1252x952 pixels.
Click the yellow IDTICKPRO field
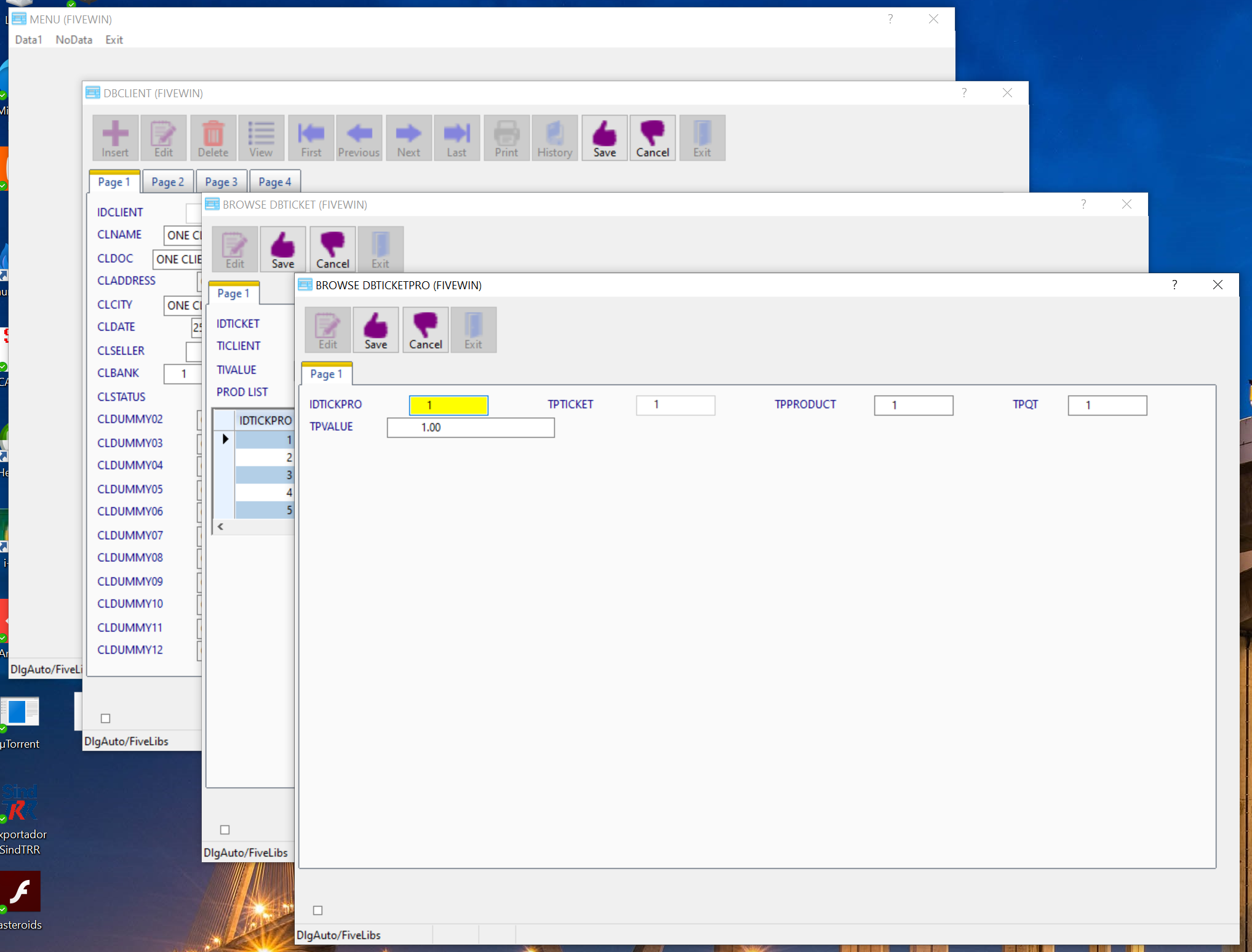click(x=449, y=405)
